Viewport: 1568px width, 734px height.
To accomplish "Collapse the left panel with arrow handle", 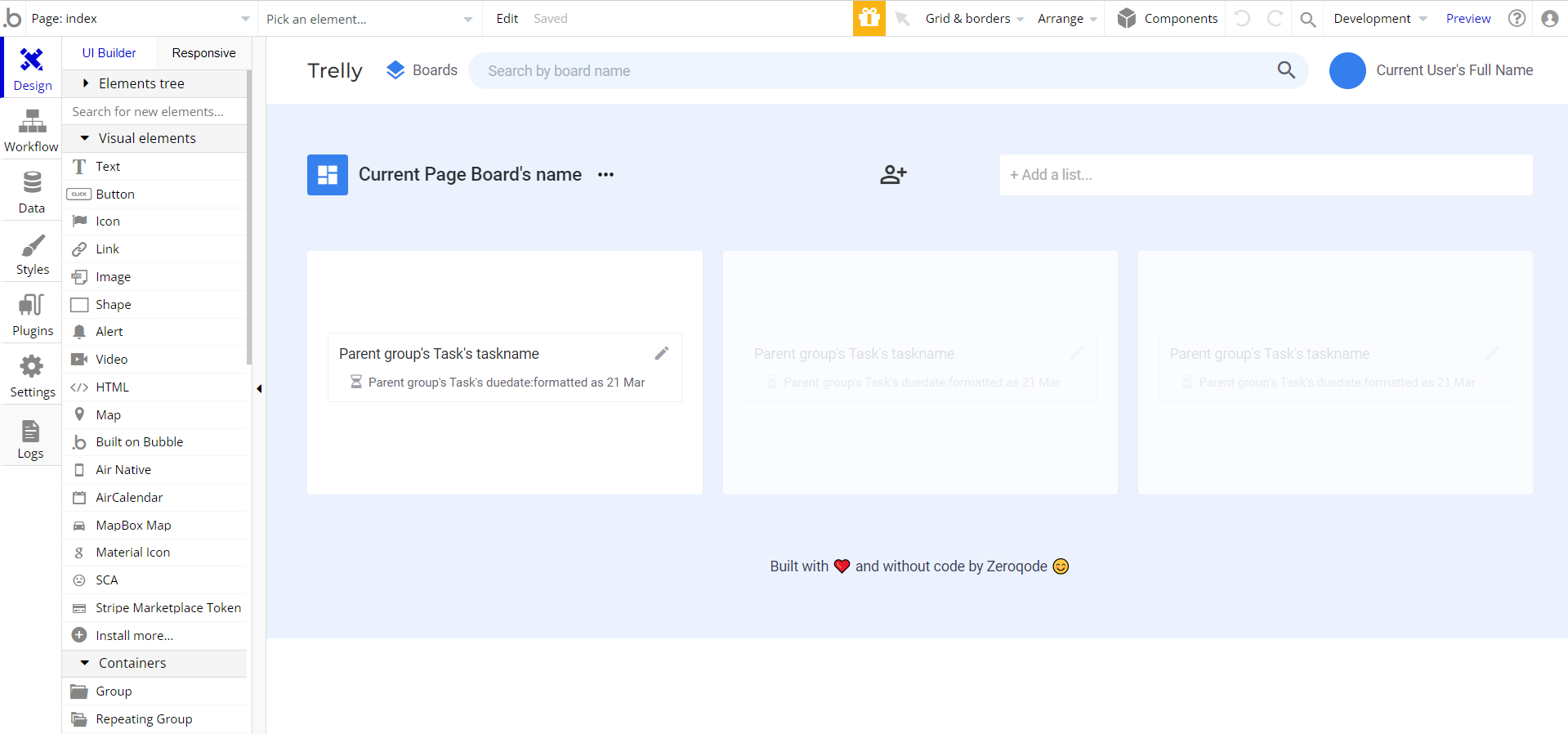I will pyautogui.click(x=259, y=388).
